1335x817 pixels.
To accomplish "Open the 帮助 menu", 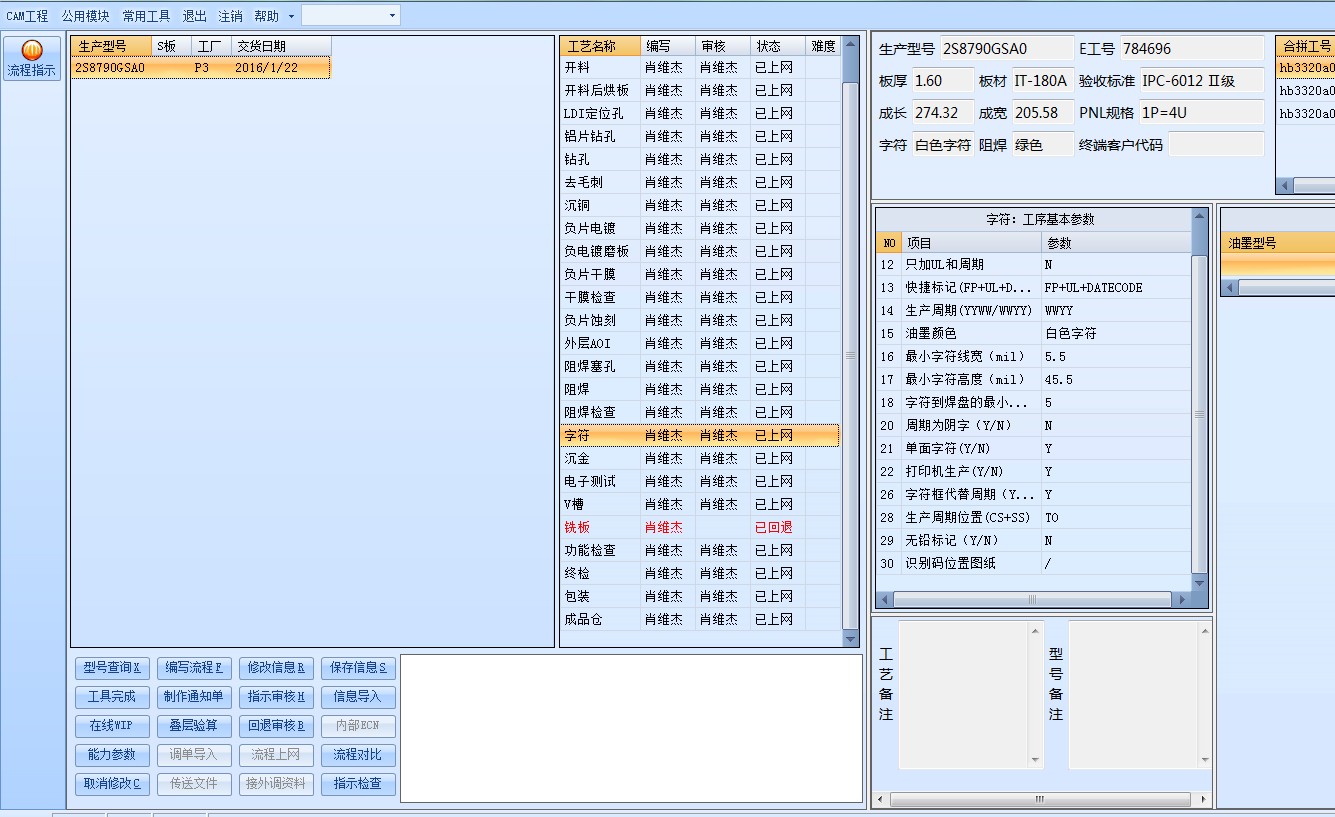I will click(267, 16).
